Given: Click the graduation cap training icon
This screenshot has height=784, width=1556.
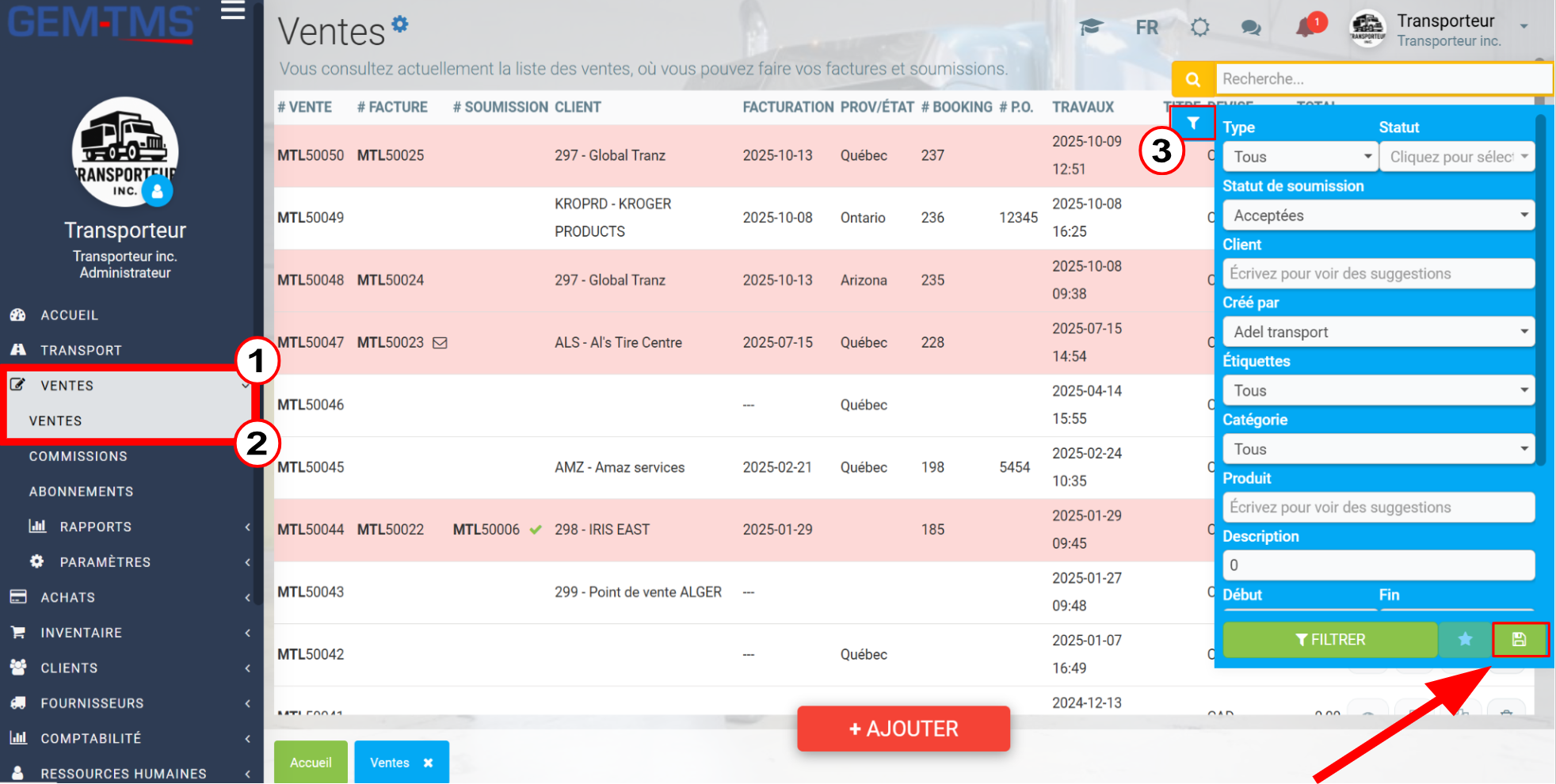Looking at the screenshot, I should [x=1091, y=28].
